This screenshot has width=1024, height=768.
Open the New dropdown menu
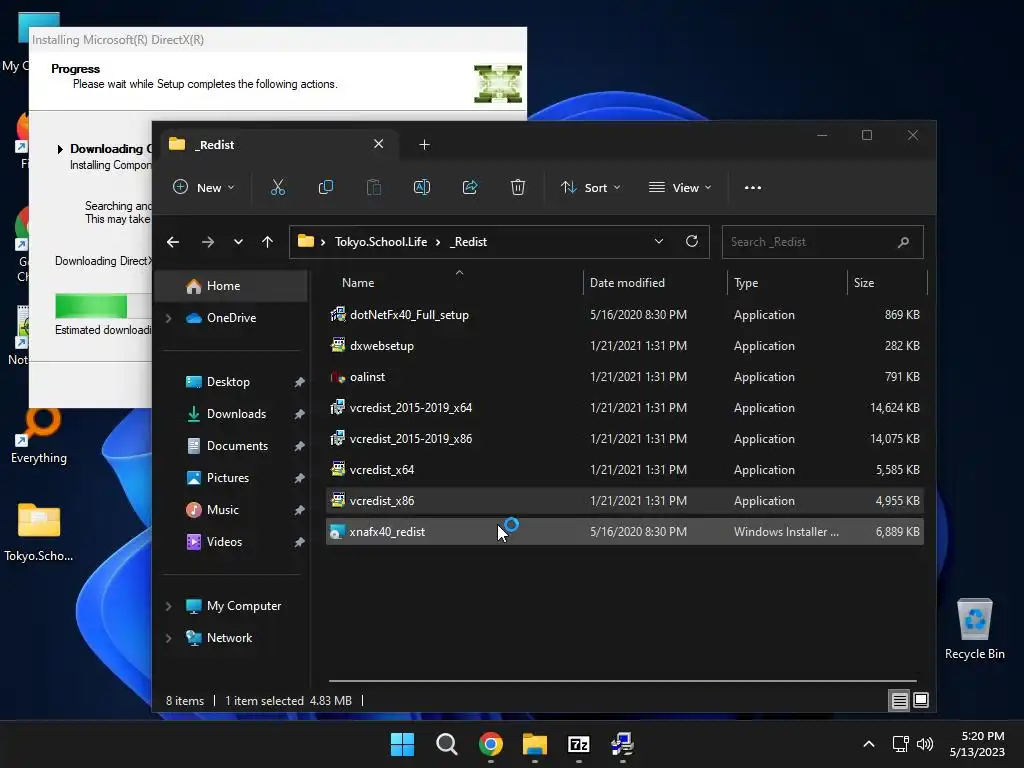pyautogui.click(x=204, y=187)
